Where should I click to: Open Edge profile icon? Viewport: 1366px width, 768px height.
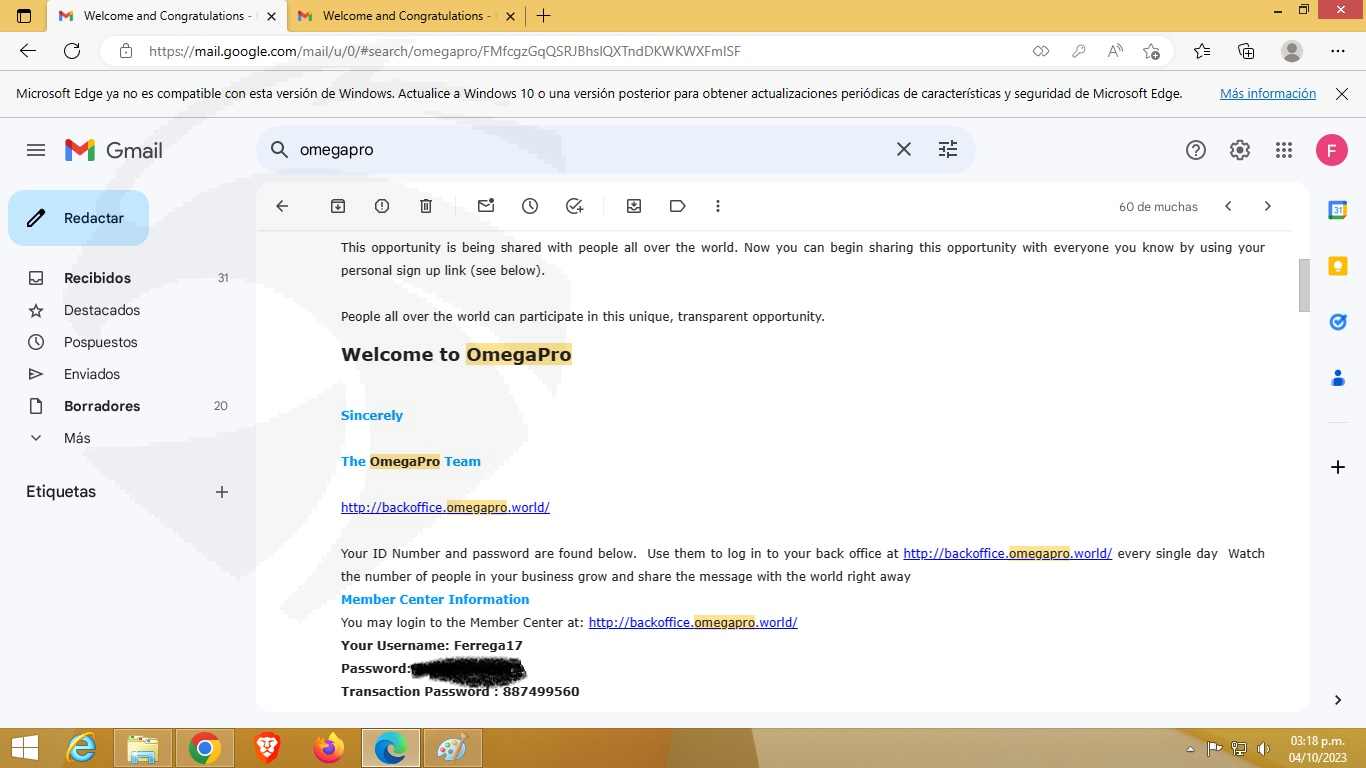[x=1292, y=51]
